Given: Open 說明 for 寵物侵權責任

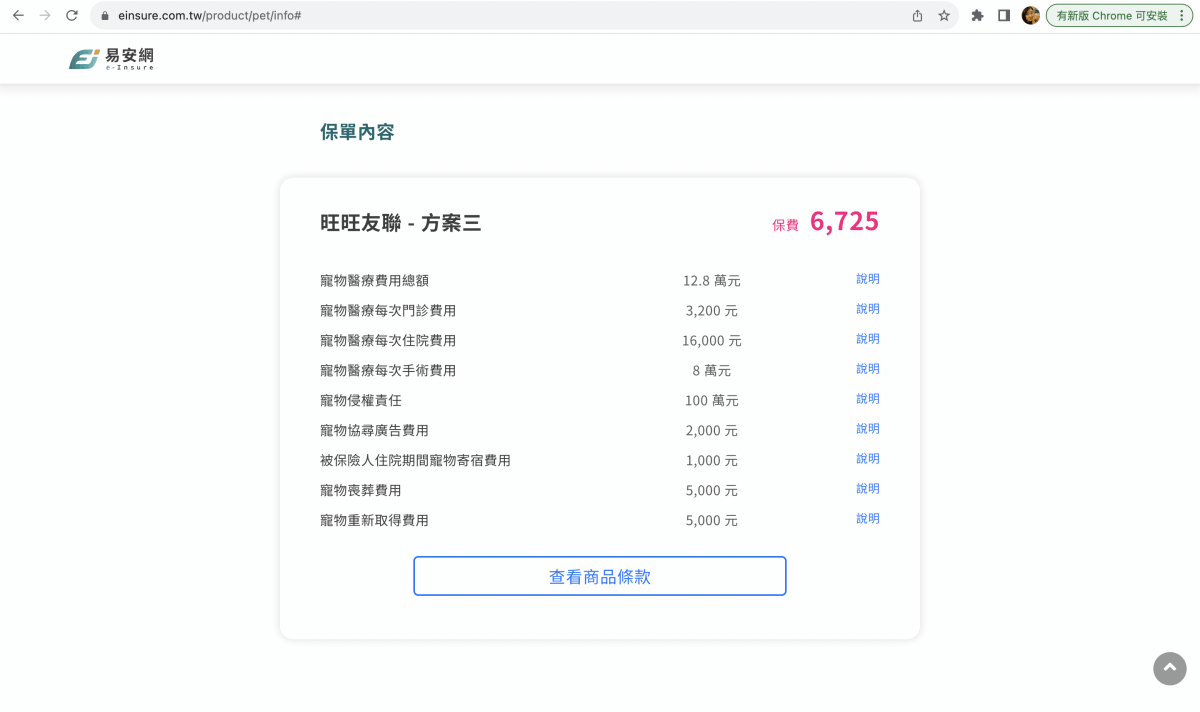Looking at the screenshot, I should click(x=867, y=399).
